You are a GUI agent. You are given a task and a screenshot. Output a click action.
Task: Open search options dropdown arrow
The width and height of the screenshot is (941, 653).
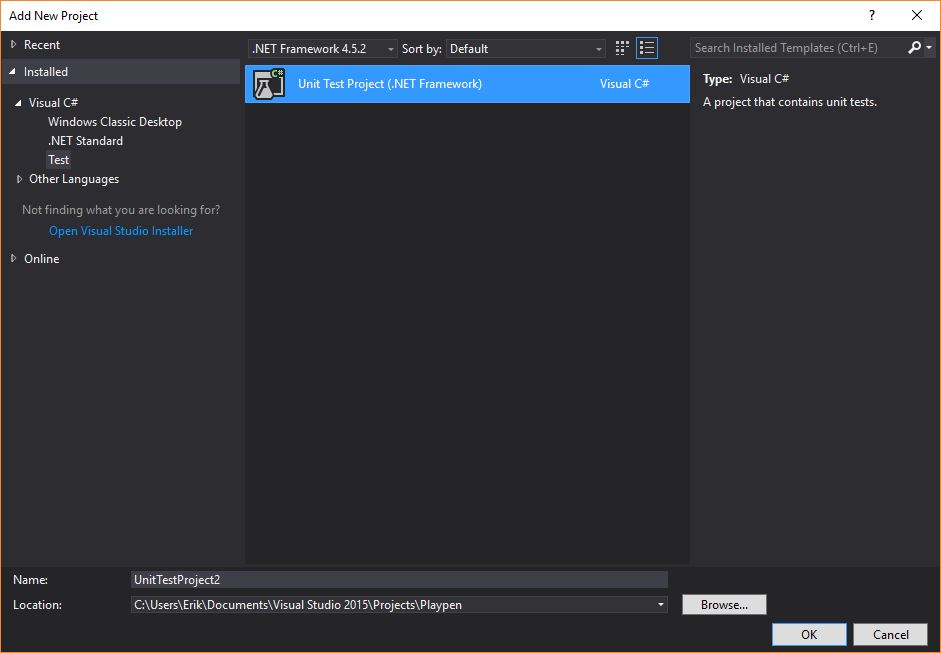[x=929, y=47]
